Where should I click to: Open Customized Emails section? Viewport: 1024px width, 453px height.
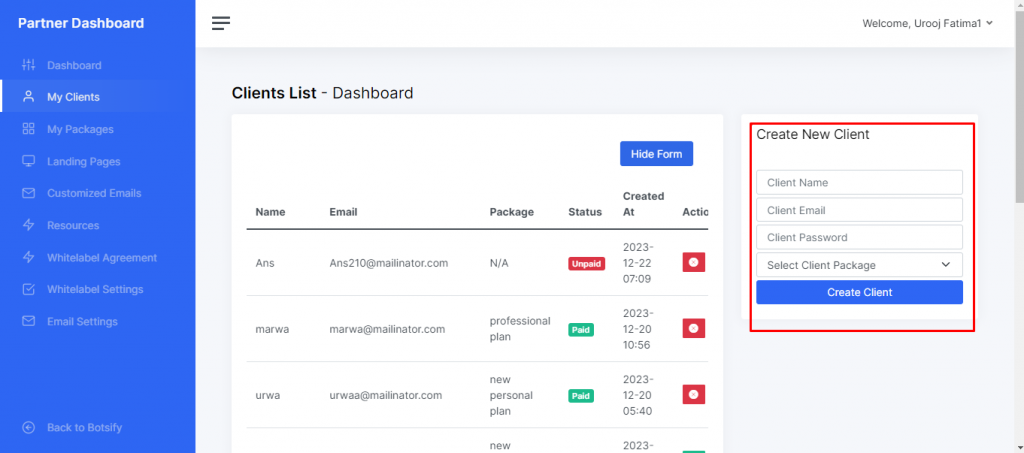(x=94, y=193)
